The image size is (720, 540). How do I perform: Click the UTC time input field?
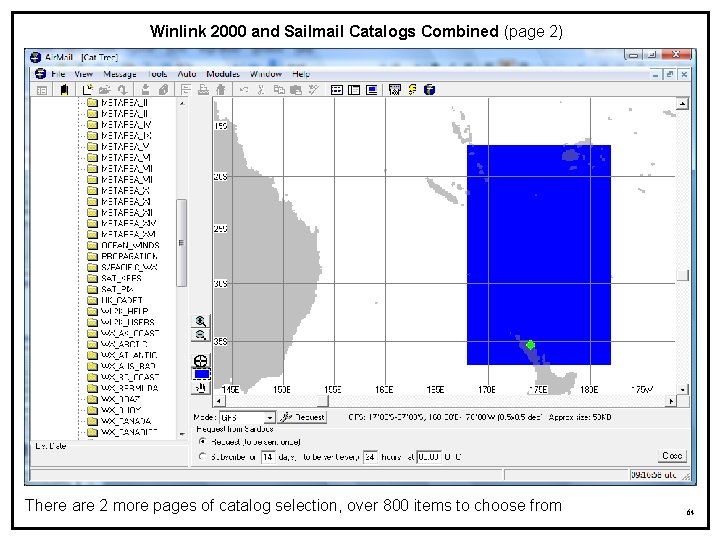[x=429, y=457]
